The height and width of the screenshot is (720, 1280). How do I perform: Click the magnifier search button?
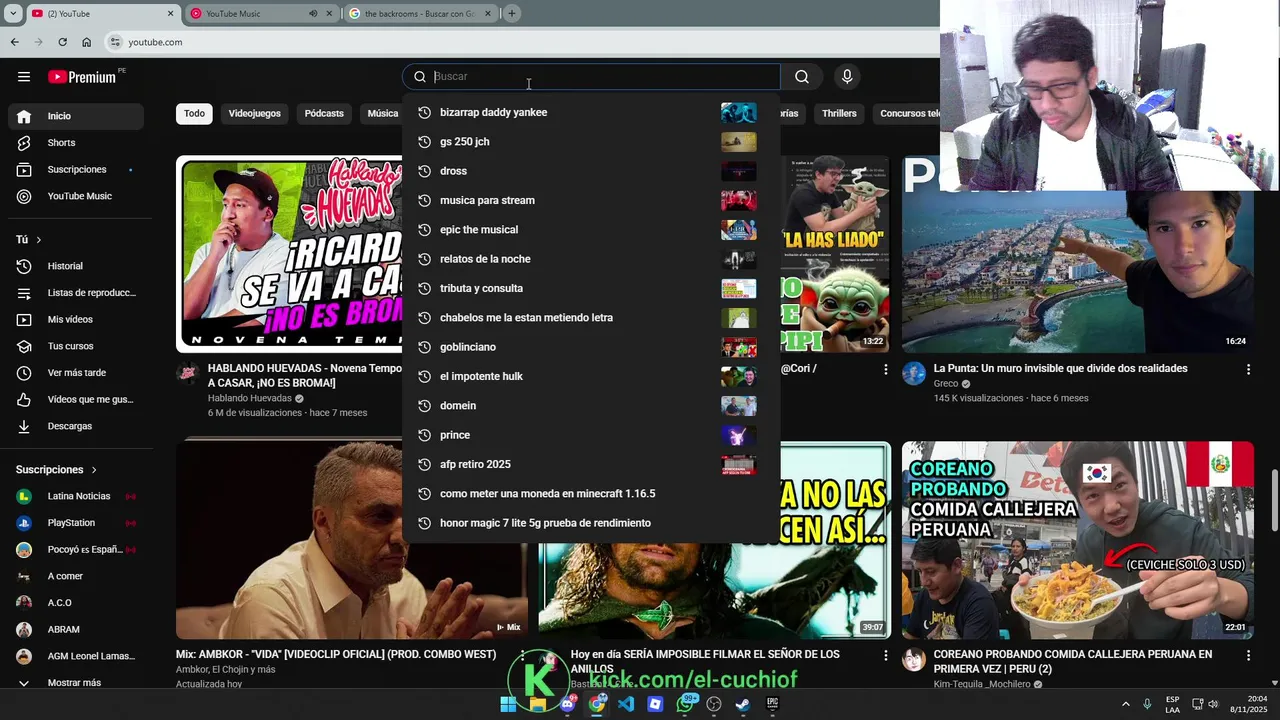click(x=802, y=77)
